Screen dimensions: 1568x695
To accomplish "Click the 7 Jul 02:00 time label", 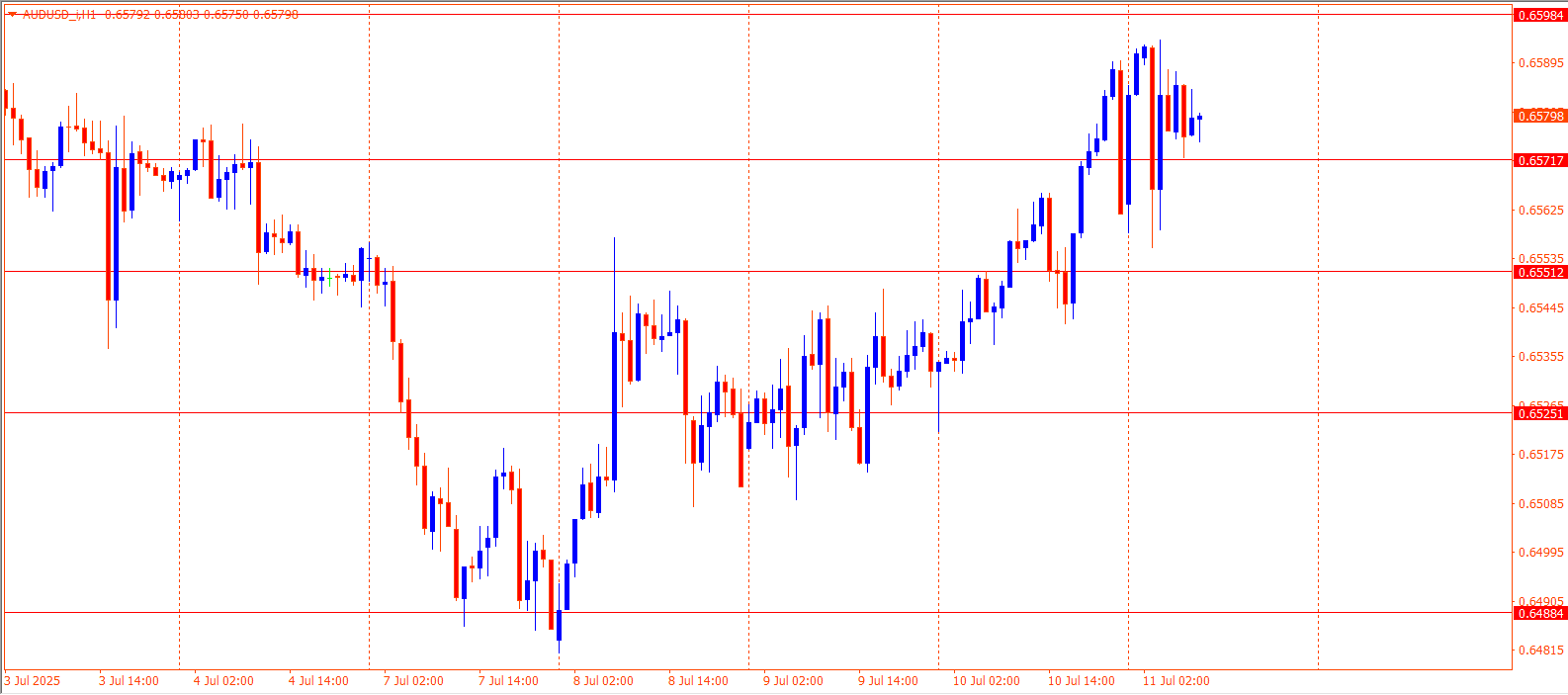I will [x=413, y=680].
